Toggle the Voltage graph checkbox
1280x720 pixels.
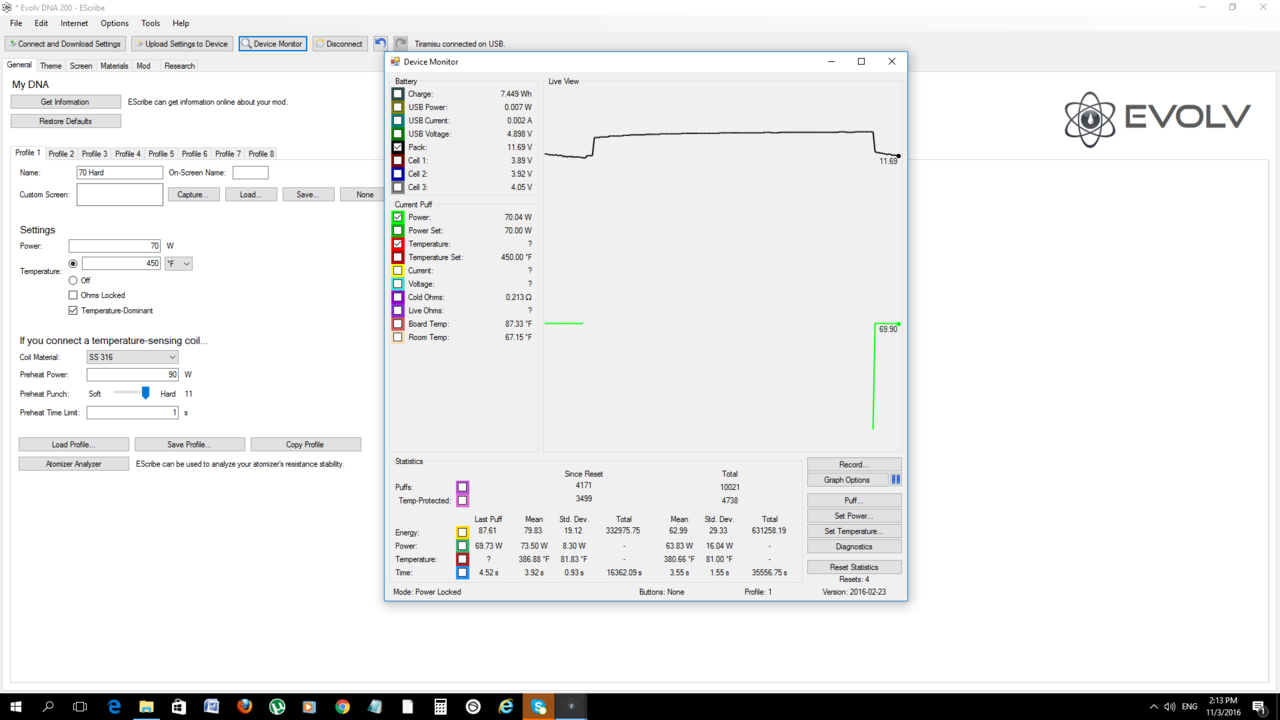(398, 284)
